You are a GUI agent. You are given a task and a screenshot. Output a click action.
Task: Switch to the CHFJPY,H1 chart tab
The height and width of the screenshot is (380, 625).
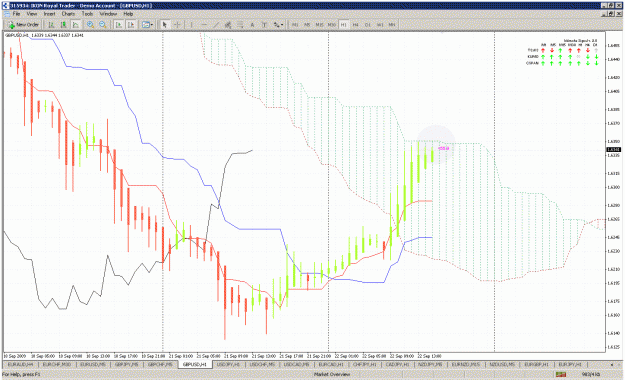point(365,364)
